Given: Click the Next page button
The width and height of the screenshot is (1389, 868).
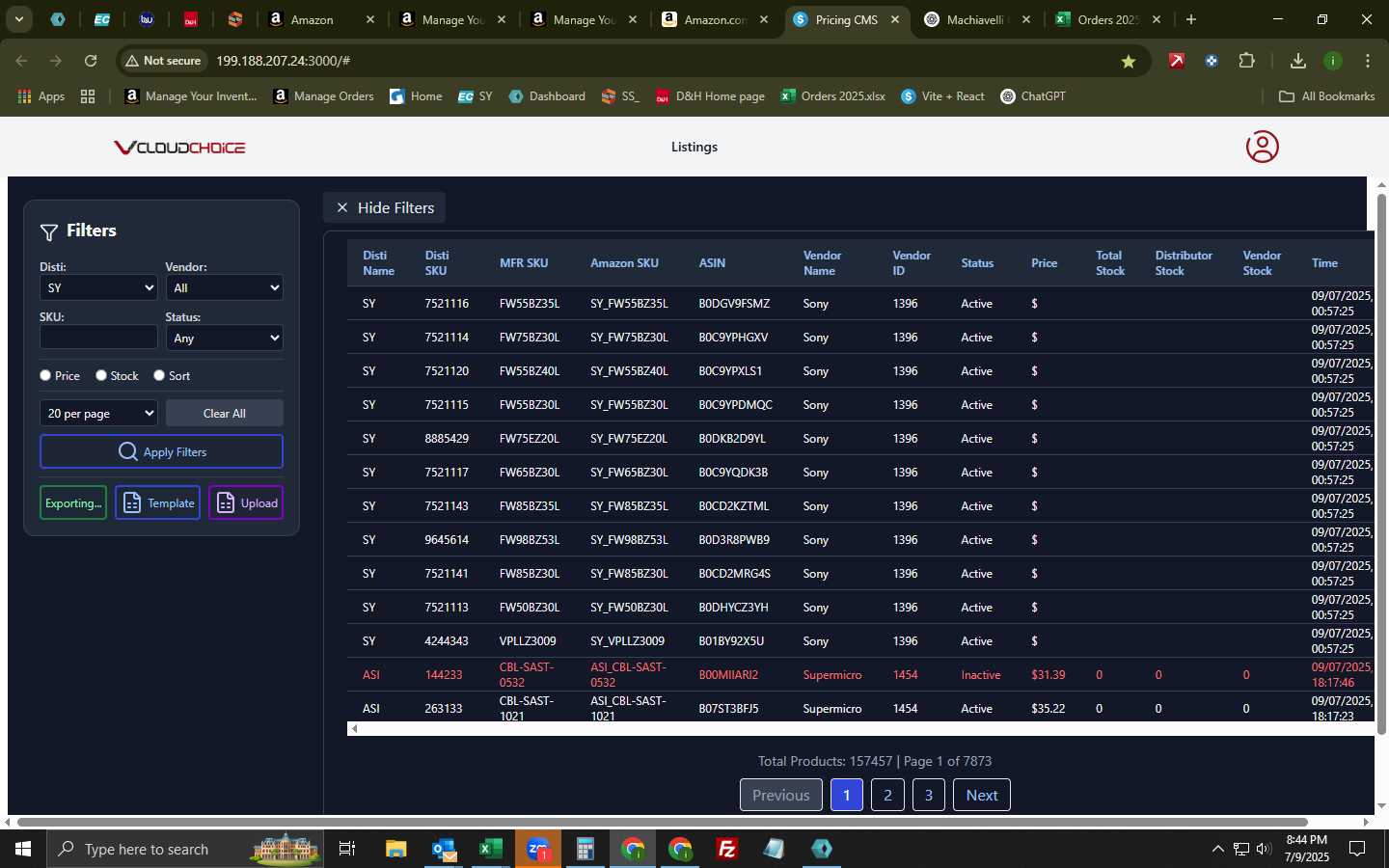Looking at the screenshot, I should coord(982,795).
